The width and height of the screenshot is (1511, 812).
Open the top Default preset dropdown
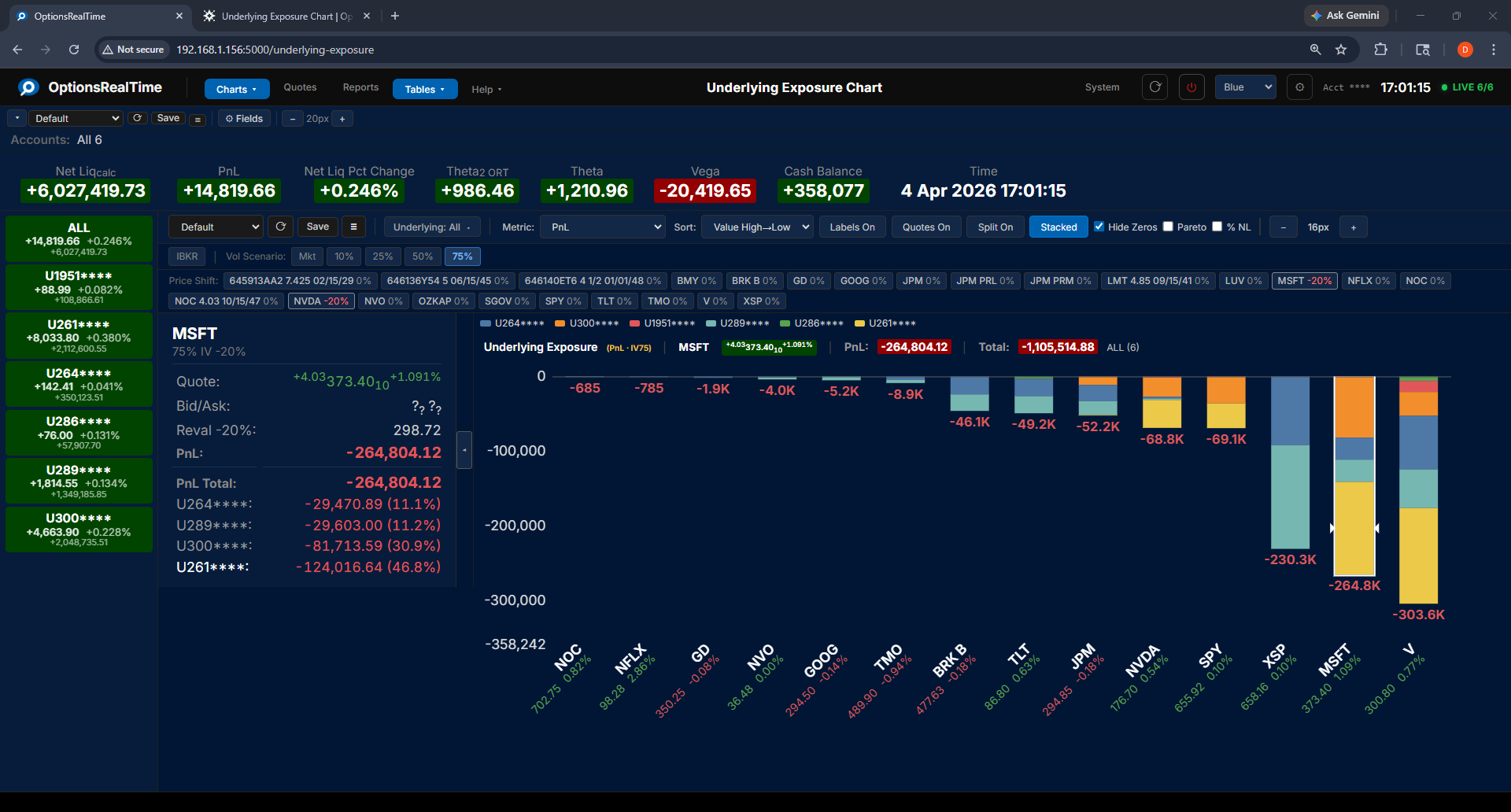click(76, 118)
